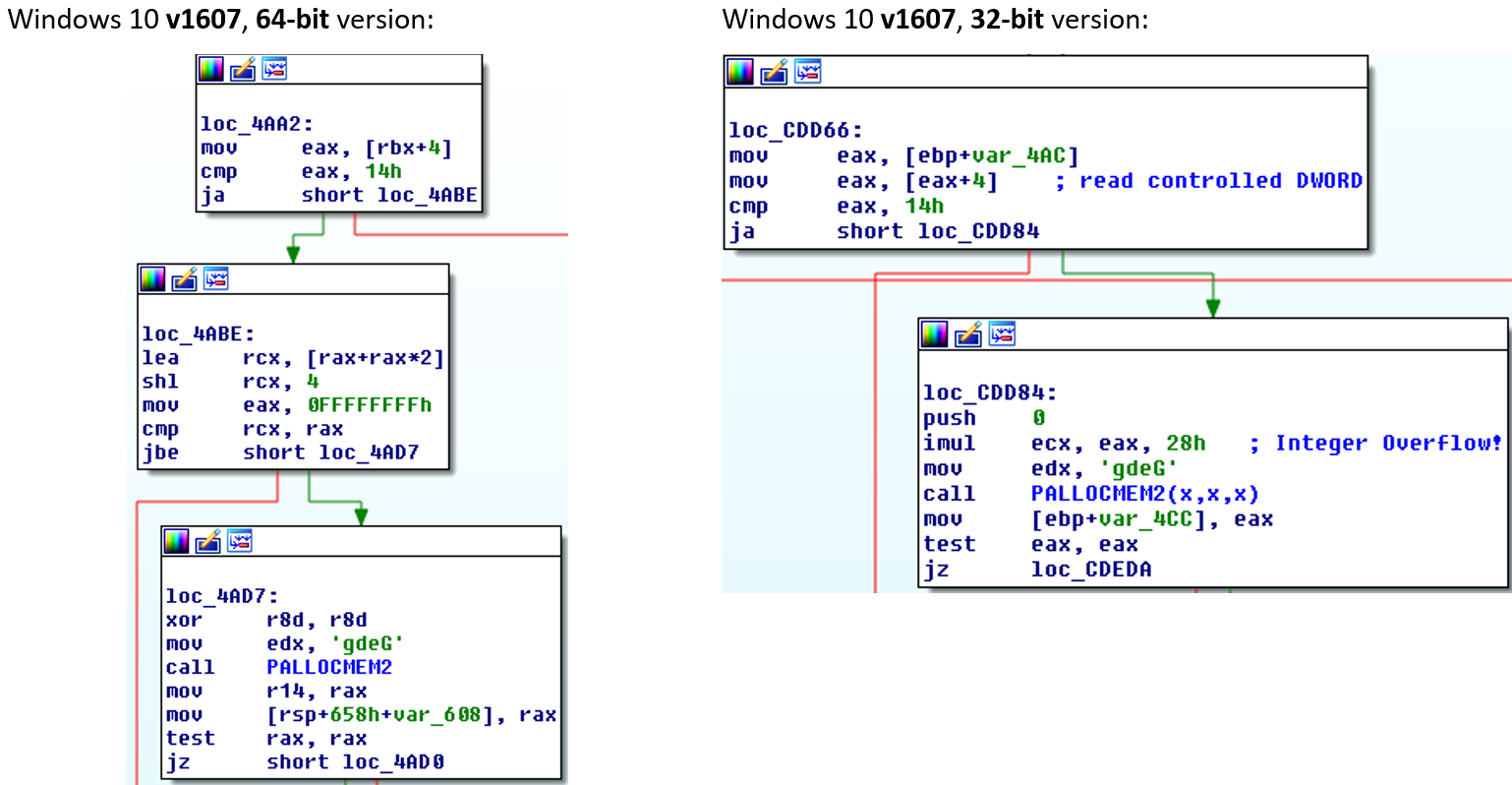Click the pencil edit icon in loc_4ABE block
The height and width of the screenshot is (785, 1512).
(185, 279)
